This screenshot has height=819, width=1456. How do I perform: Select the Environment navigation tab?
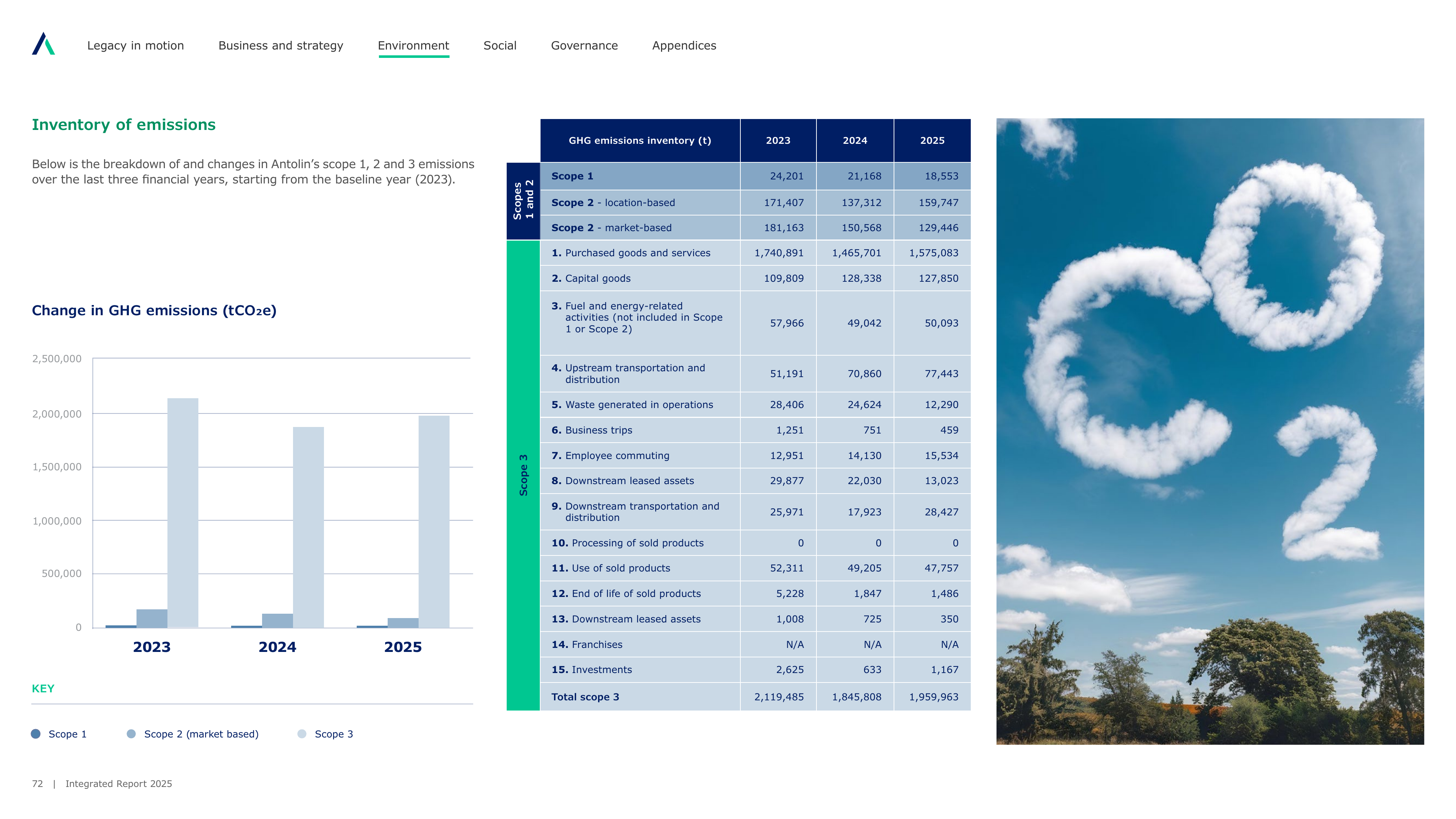click(414, 46)
